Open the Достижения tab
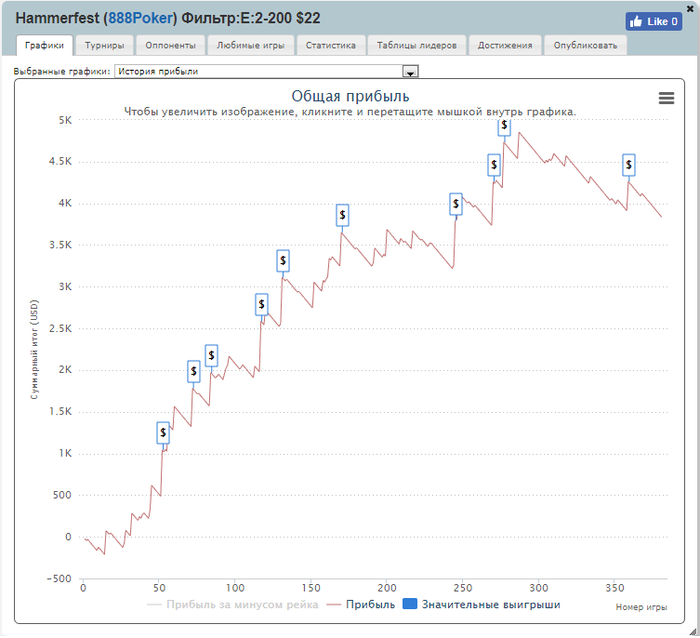The height and width of the screenshot is (638, 700). [x=505, y=46]
